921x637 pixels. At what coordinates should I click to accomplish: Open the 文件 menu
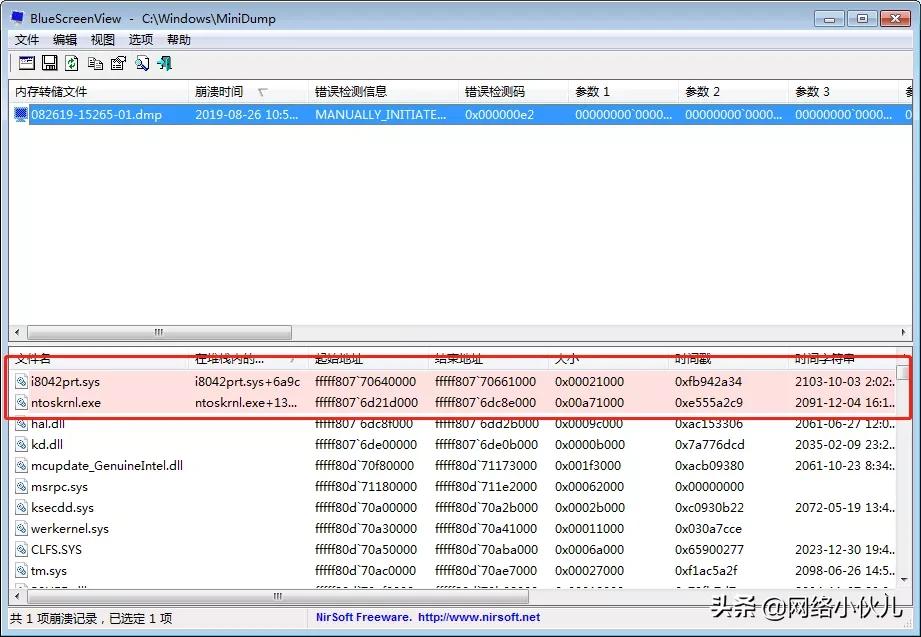coord(27,40)
